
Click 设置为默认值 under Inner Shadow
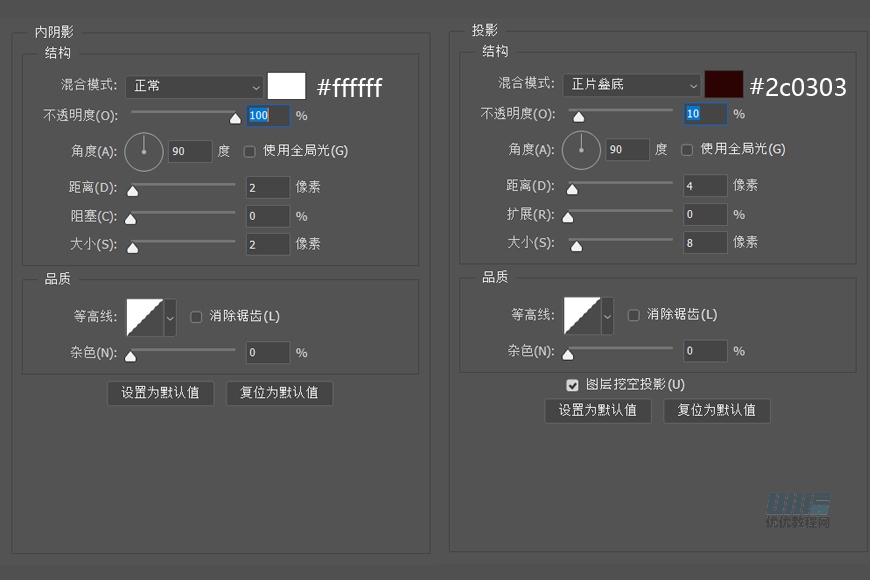(x=160, y=393)
